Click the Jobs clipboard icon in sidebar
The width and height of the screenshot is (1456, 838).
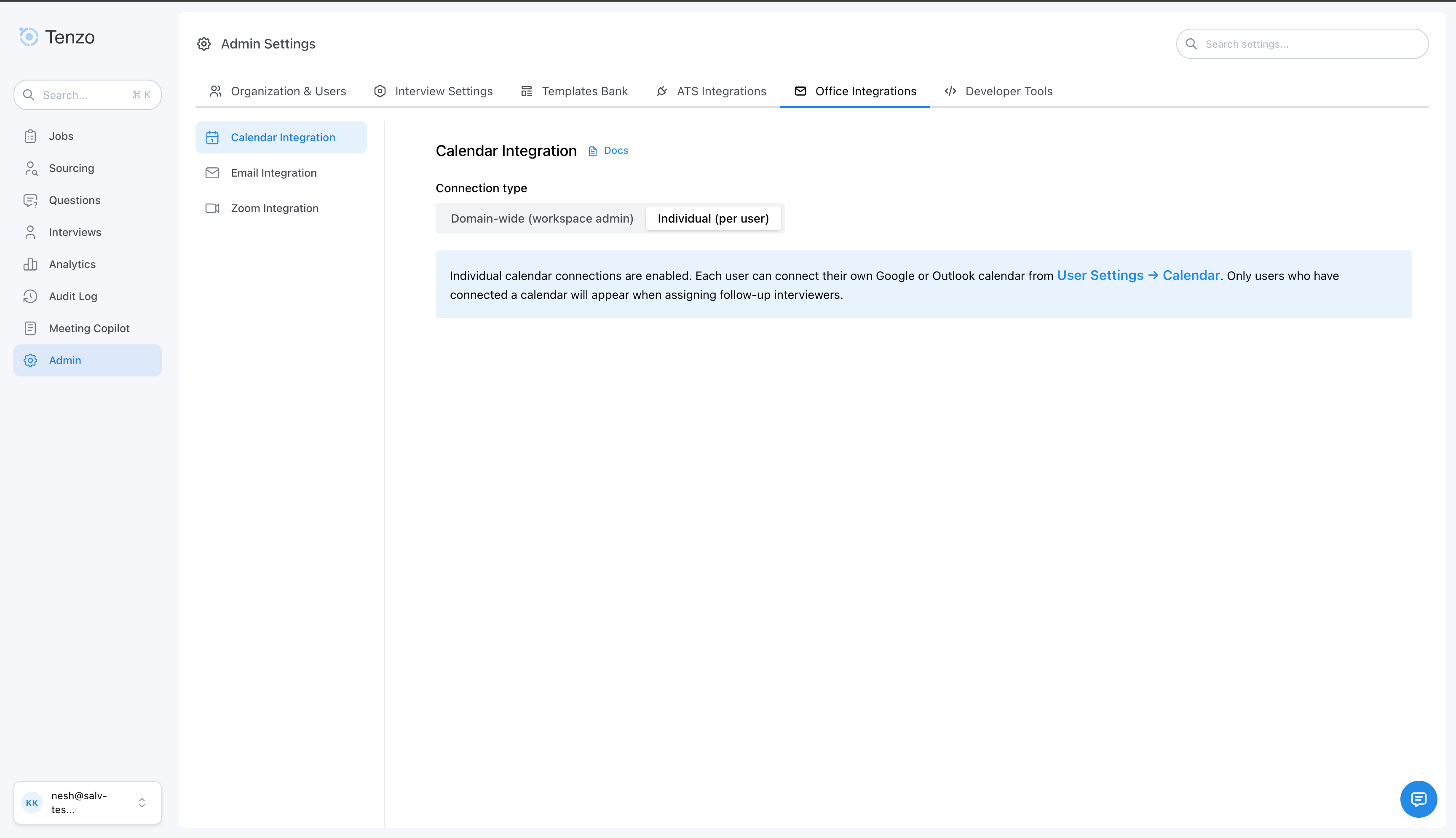(30, 137)
